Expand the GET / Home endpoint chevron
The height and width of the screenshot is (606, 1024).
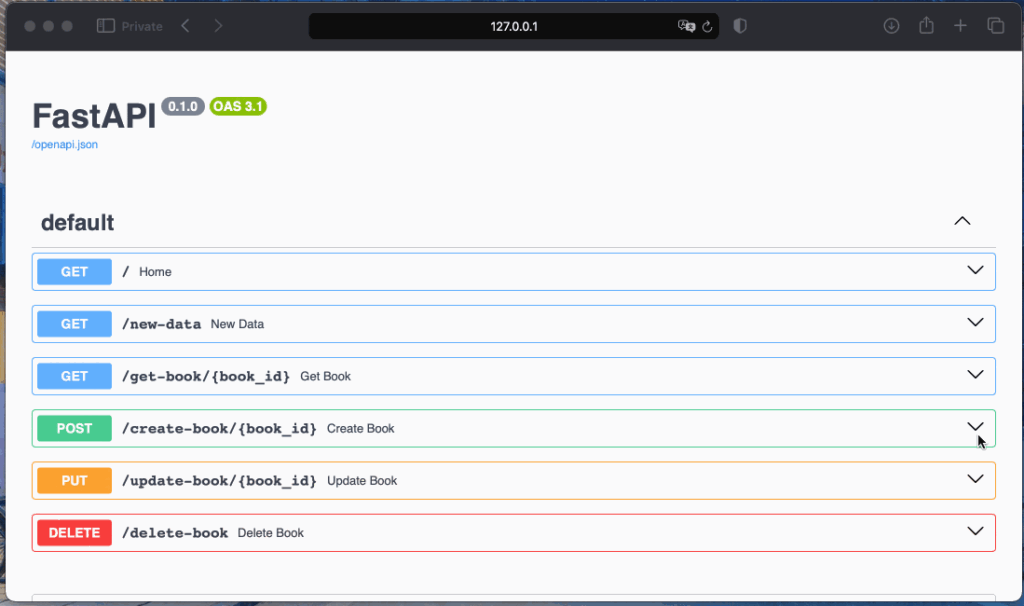976,271
